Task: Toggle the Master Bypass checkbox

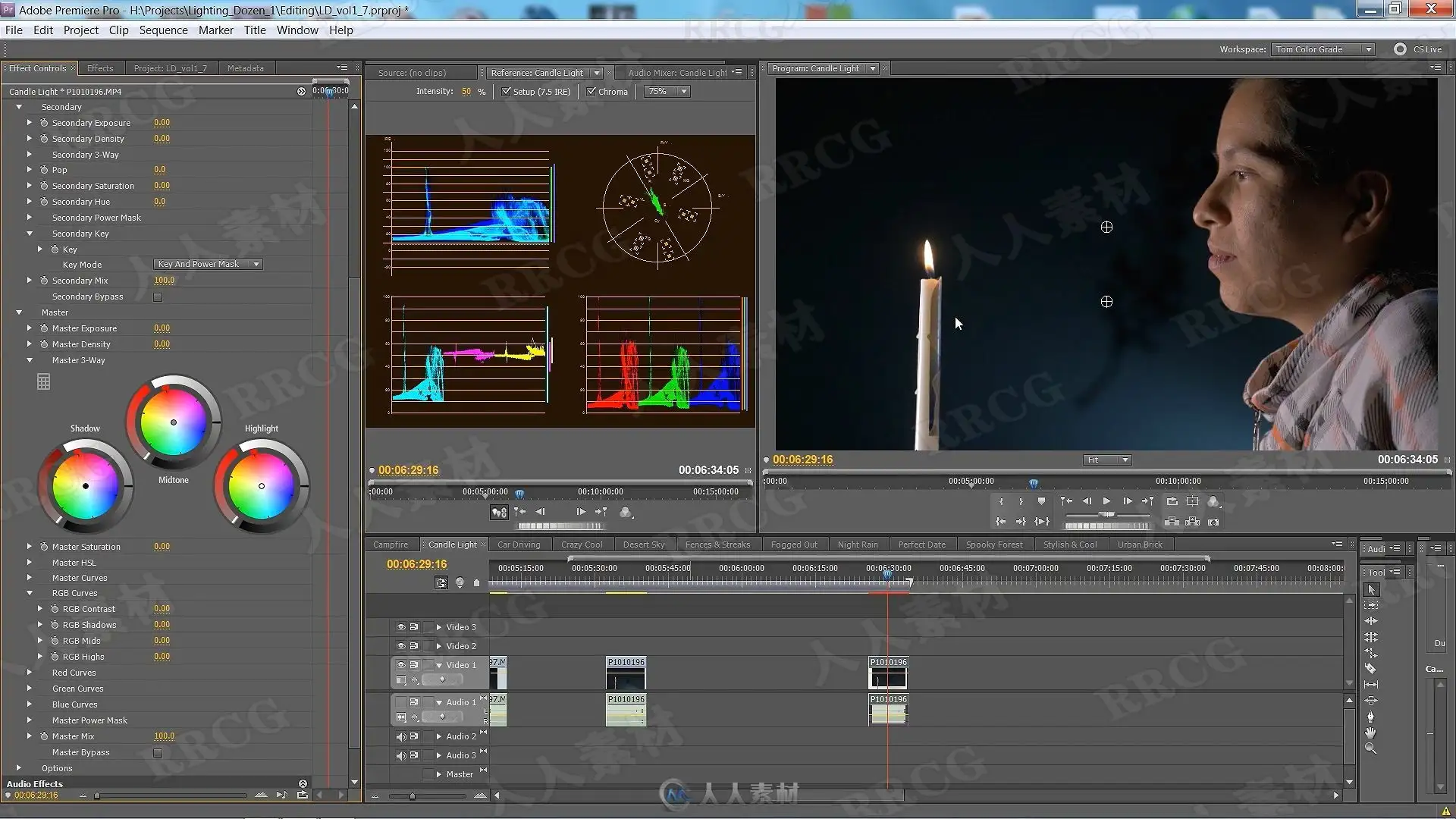Action: click(158, 753)
